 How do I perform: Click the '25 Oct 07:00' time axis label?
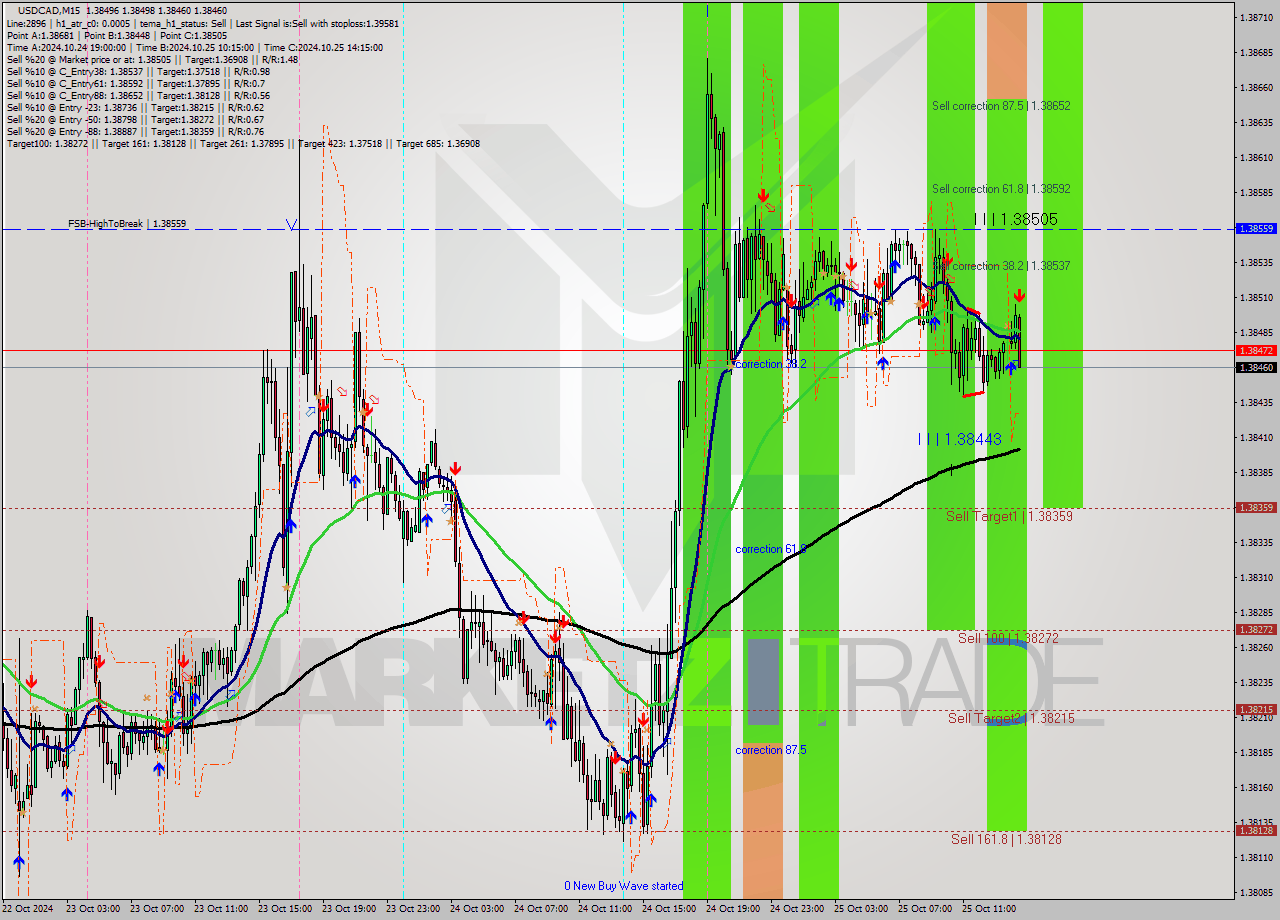coord(927,909)
